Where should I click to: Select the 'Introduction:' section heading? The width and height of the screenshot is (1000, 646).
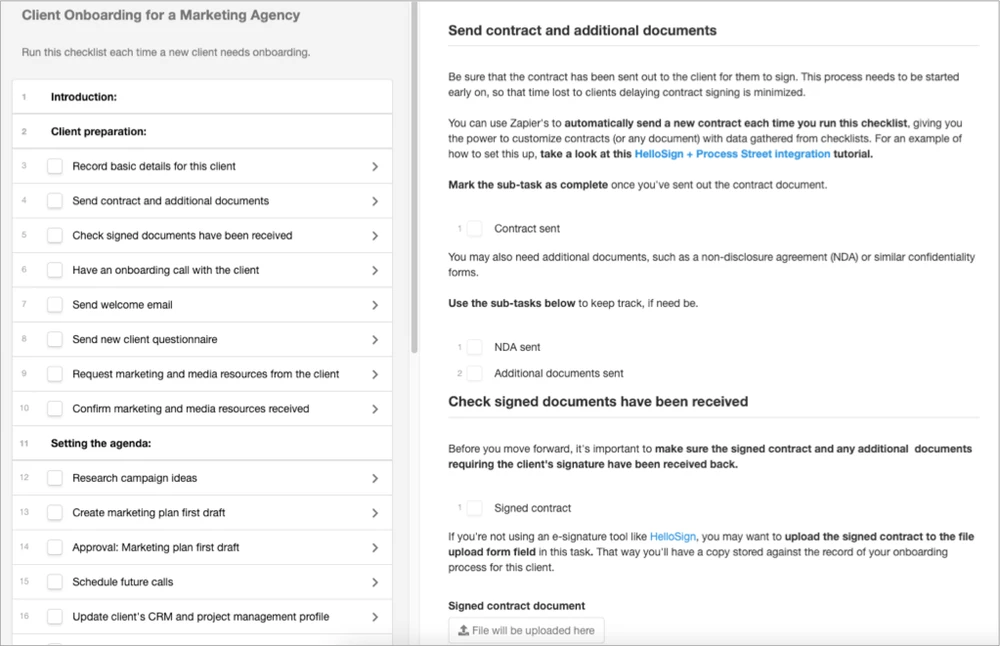(x=84, y=98)
